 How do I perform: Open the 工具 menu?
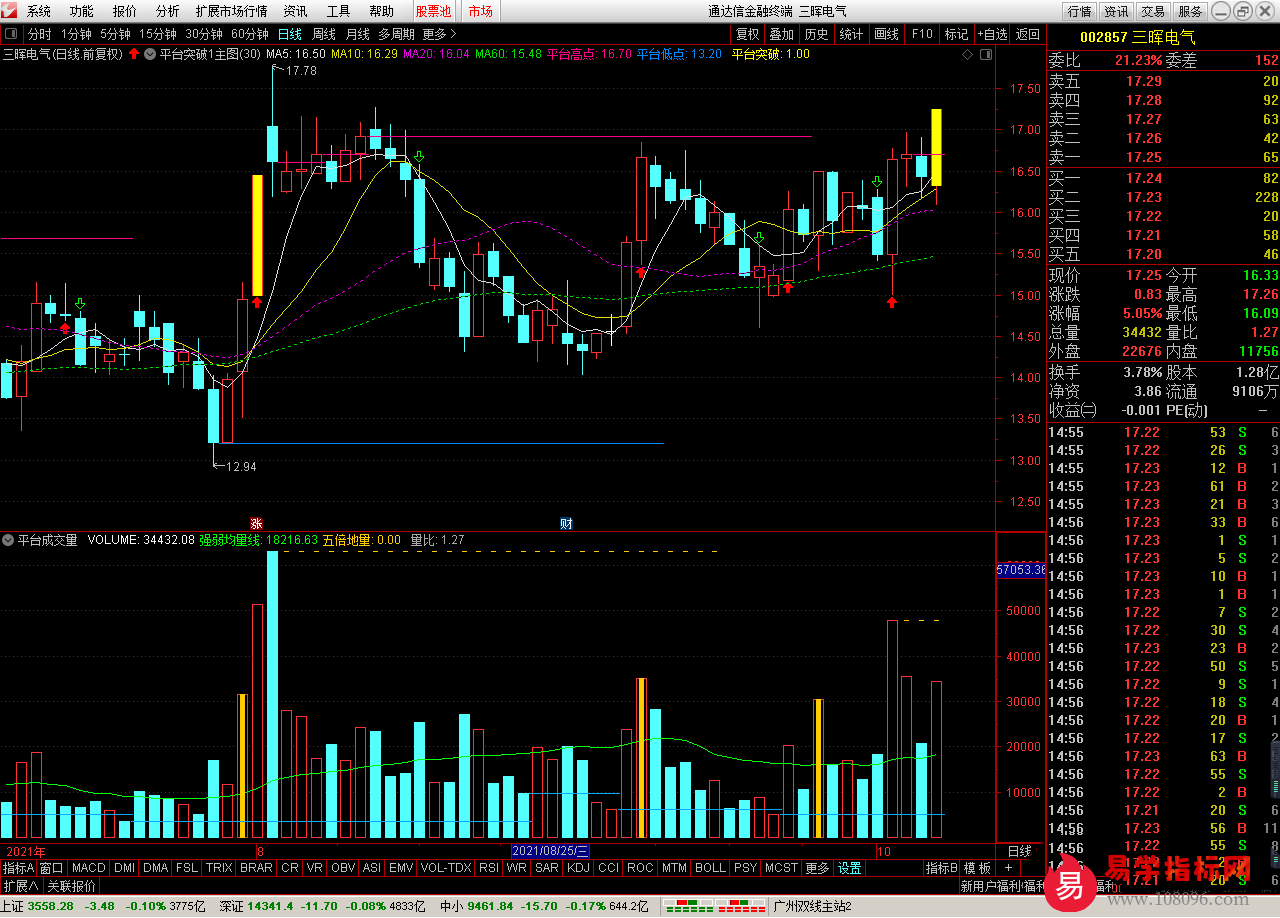click(338, 11)
